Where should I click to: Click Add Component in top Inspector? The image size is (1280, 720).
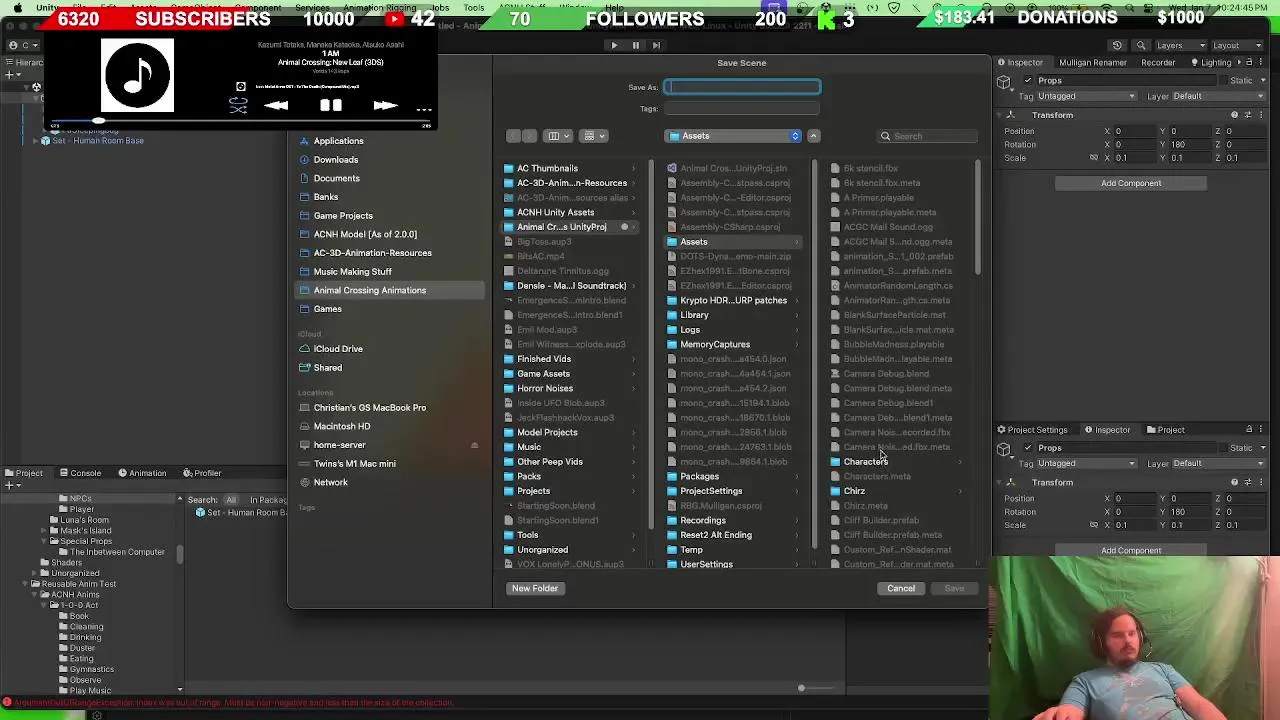pos(1131,183)
